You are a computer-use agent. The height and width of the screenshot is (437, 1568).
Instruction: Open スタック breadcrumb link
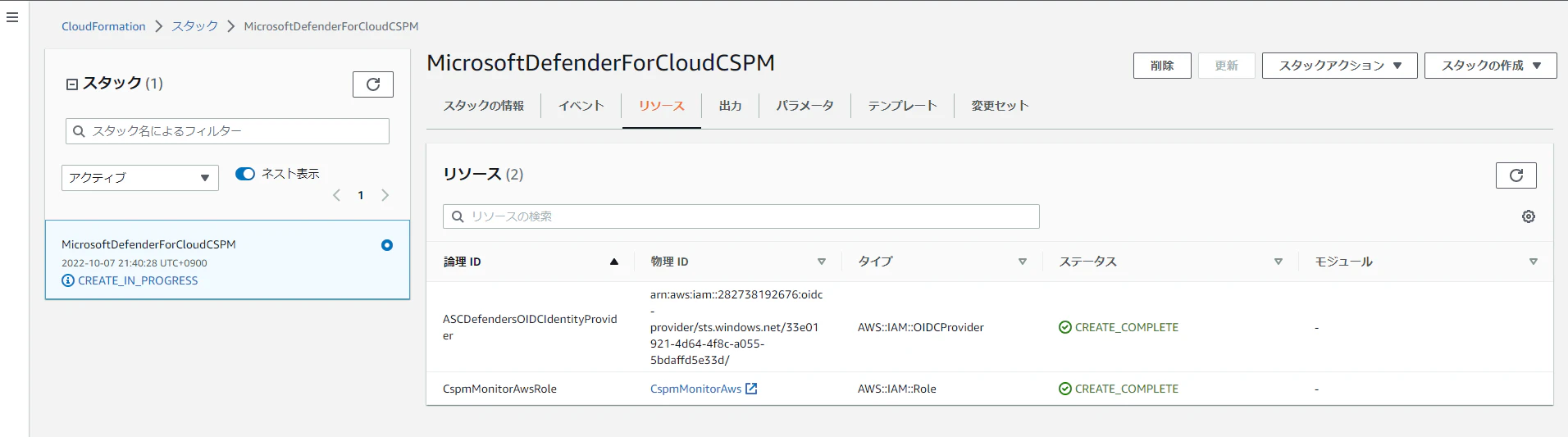(194, 26)
